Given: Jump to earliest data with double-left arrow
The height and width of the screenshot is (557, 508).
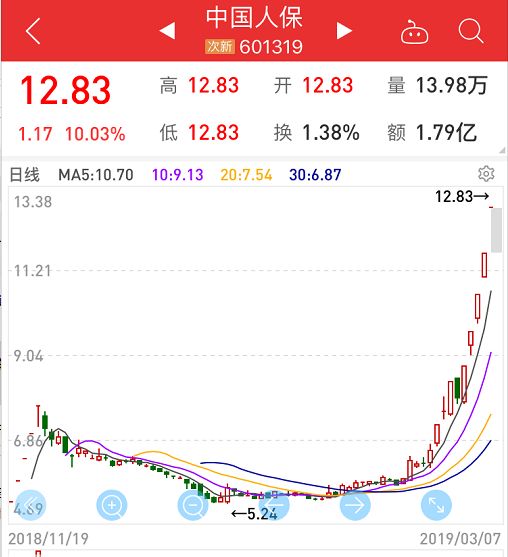Looking at the screenshot, I should tap(31, 505).
